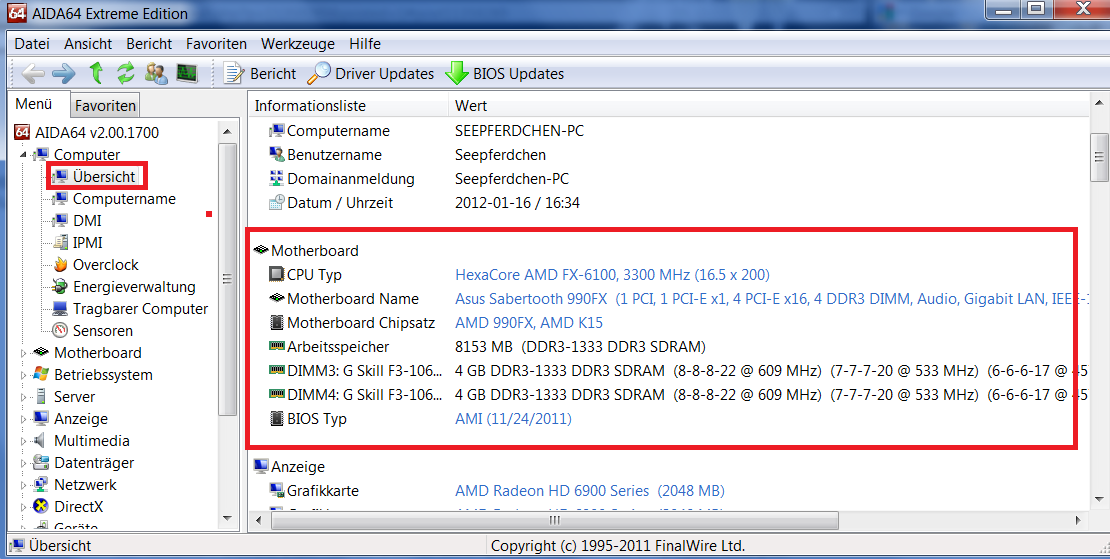This screenshot has height=559, width=1110.
Task: Click the Multimedia speaker icon in tree
Action: [41, 440]
